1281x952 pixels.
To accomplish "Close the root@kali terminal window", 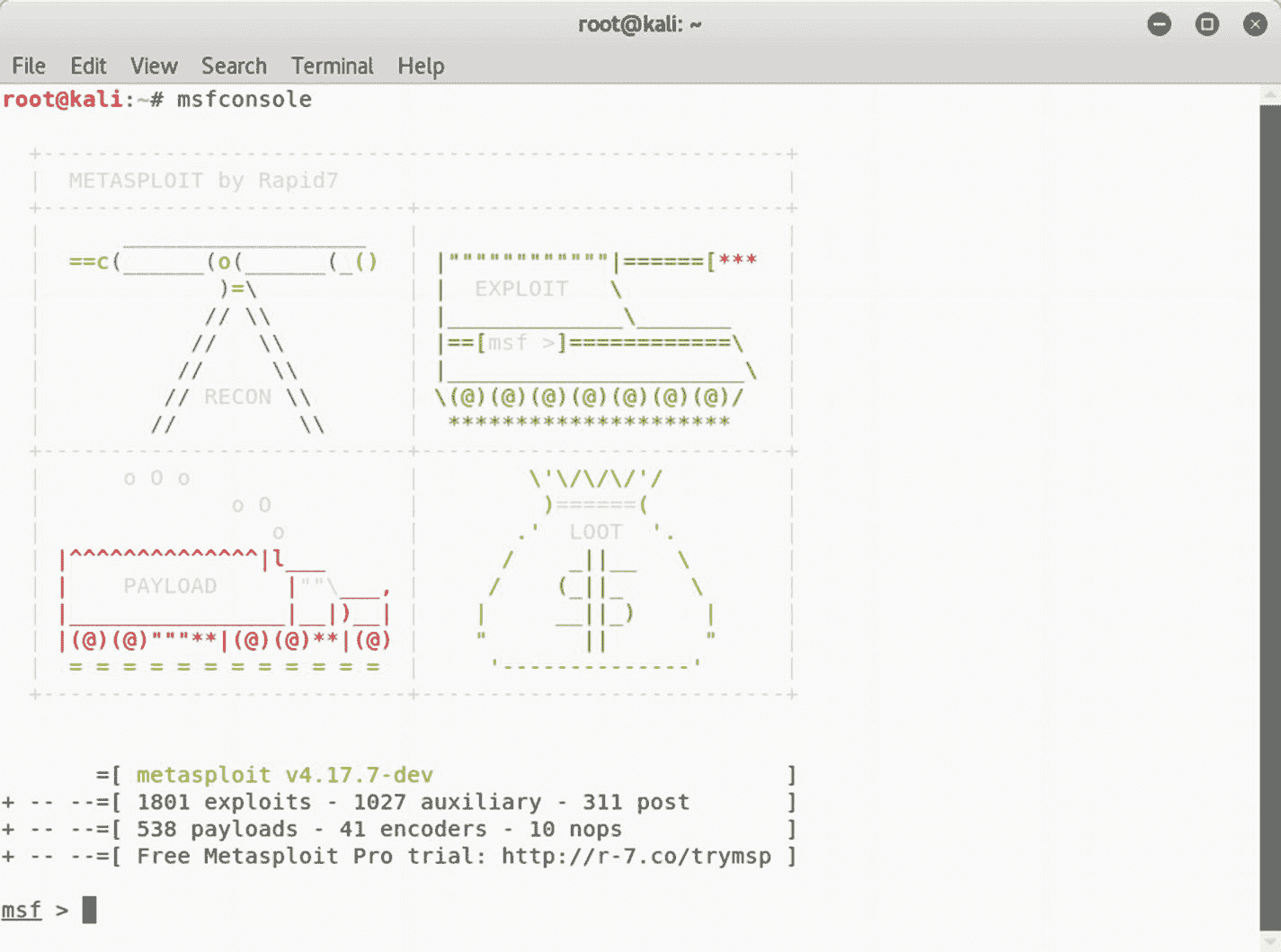I will point(1255,24).
